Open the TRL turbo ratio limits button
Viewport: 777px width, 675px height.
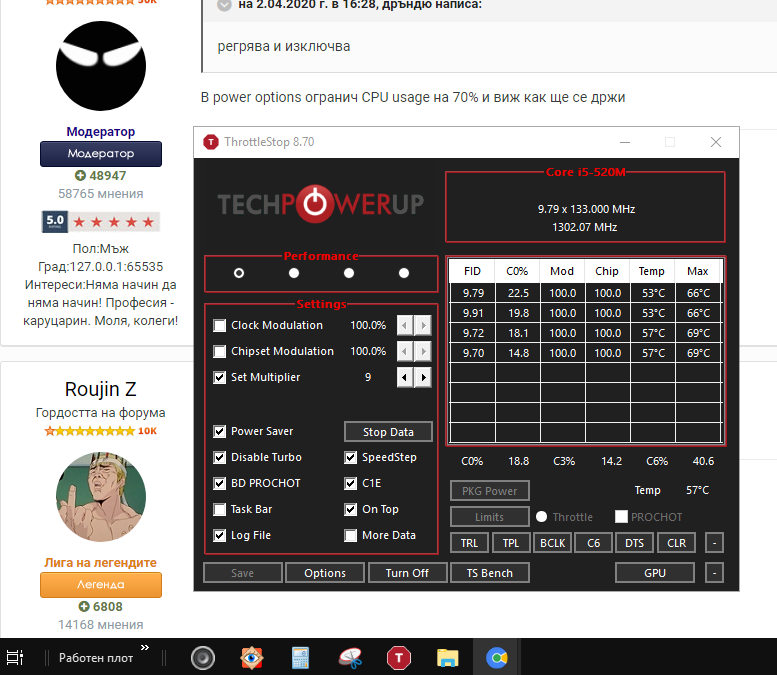(469, 543)
